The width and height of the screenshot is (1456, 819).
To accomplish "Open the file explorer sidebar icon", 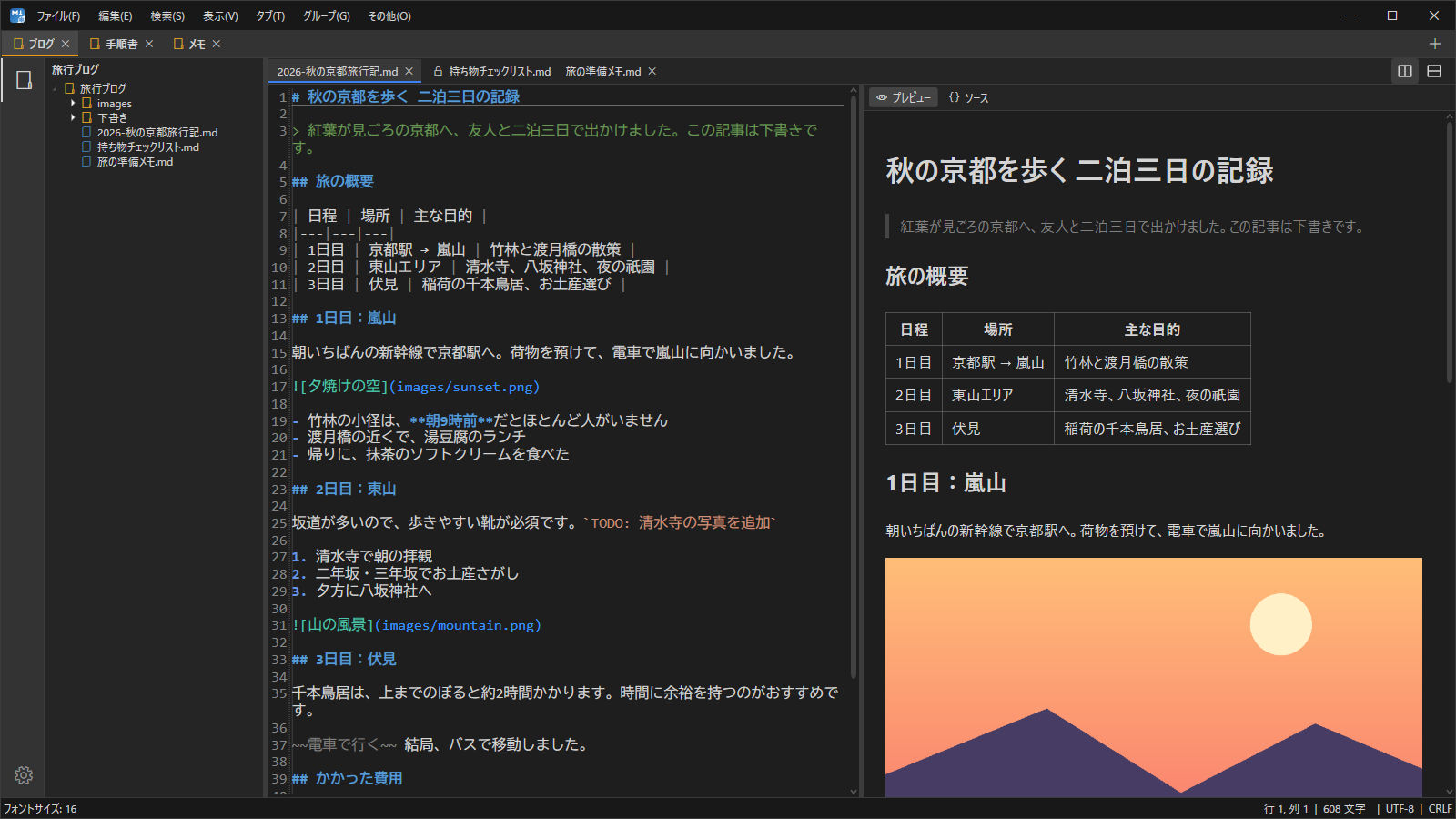I will click(x=24, y=80).
